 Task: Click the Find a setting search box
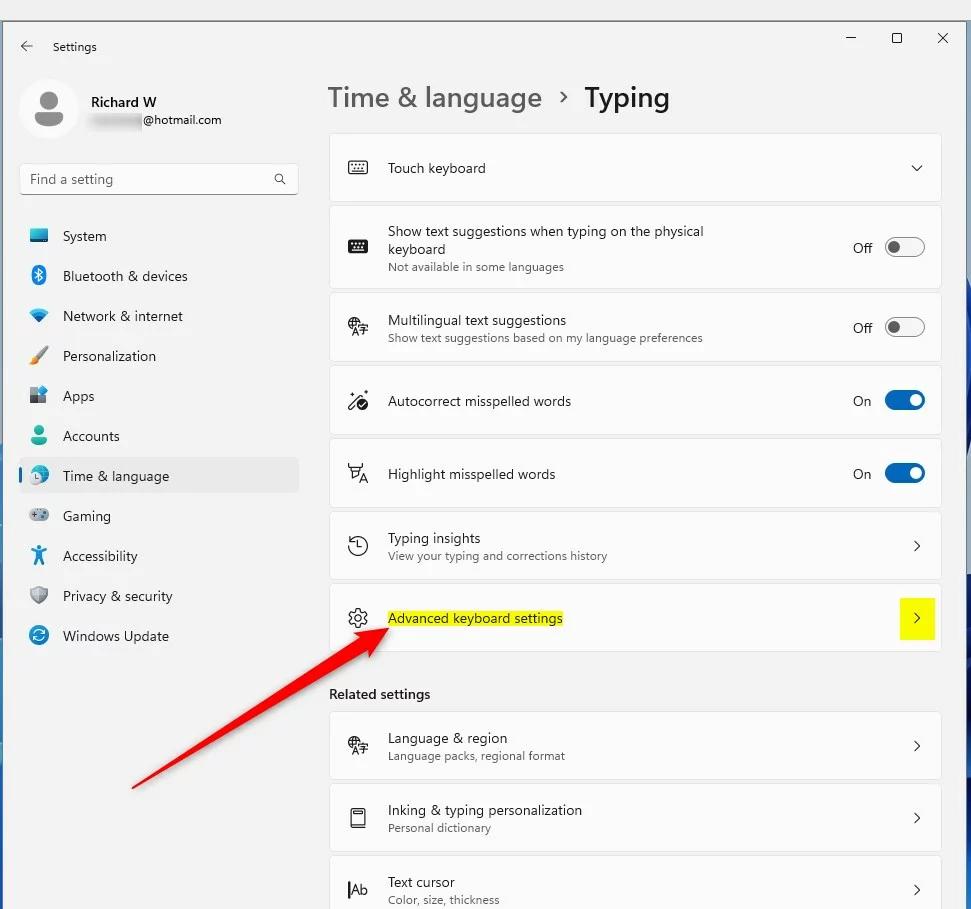150,179
